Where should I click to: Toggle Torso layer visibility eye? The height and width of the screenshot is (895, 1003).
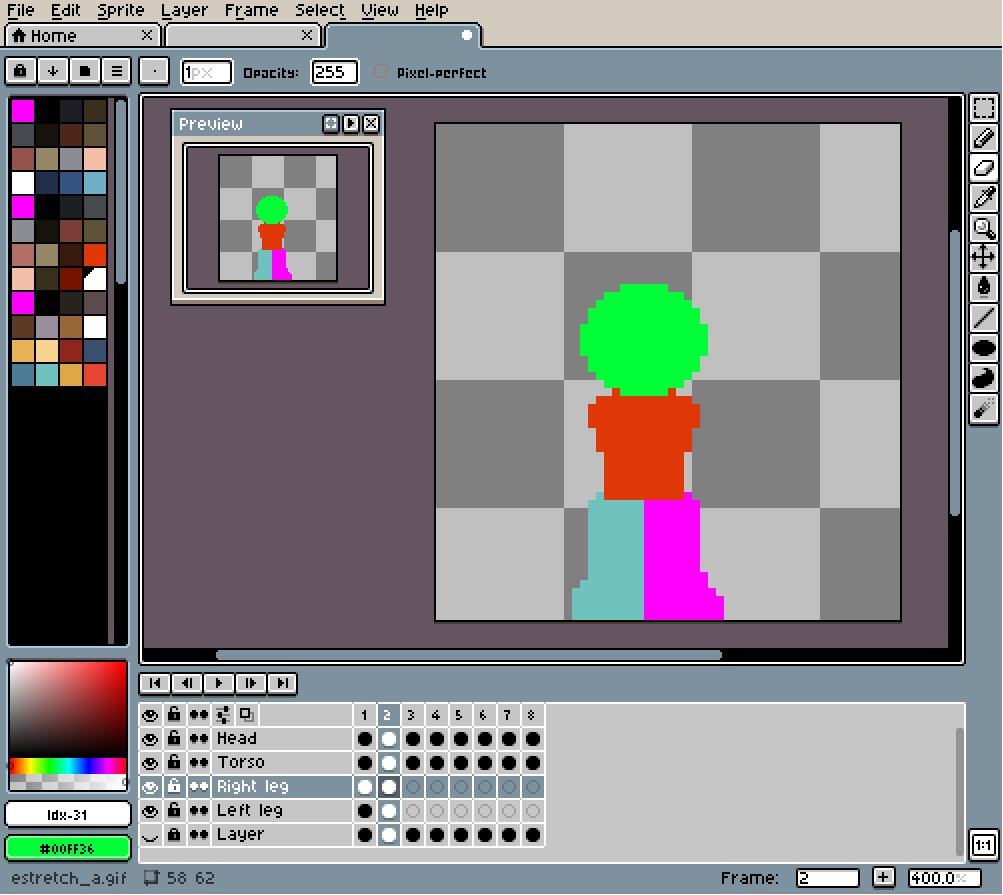coord(150,763)
